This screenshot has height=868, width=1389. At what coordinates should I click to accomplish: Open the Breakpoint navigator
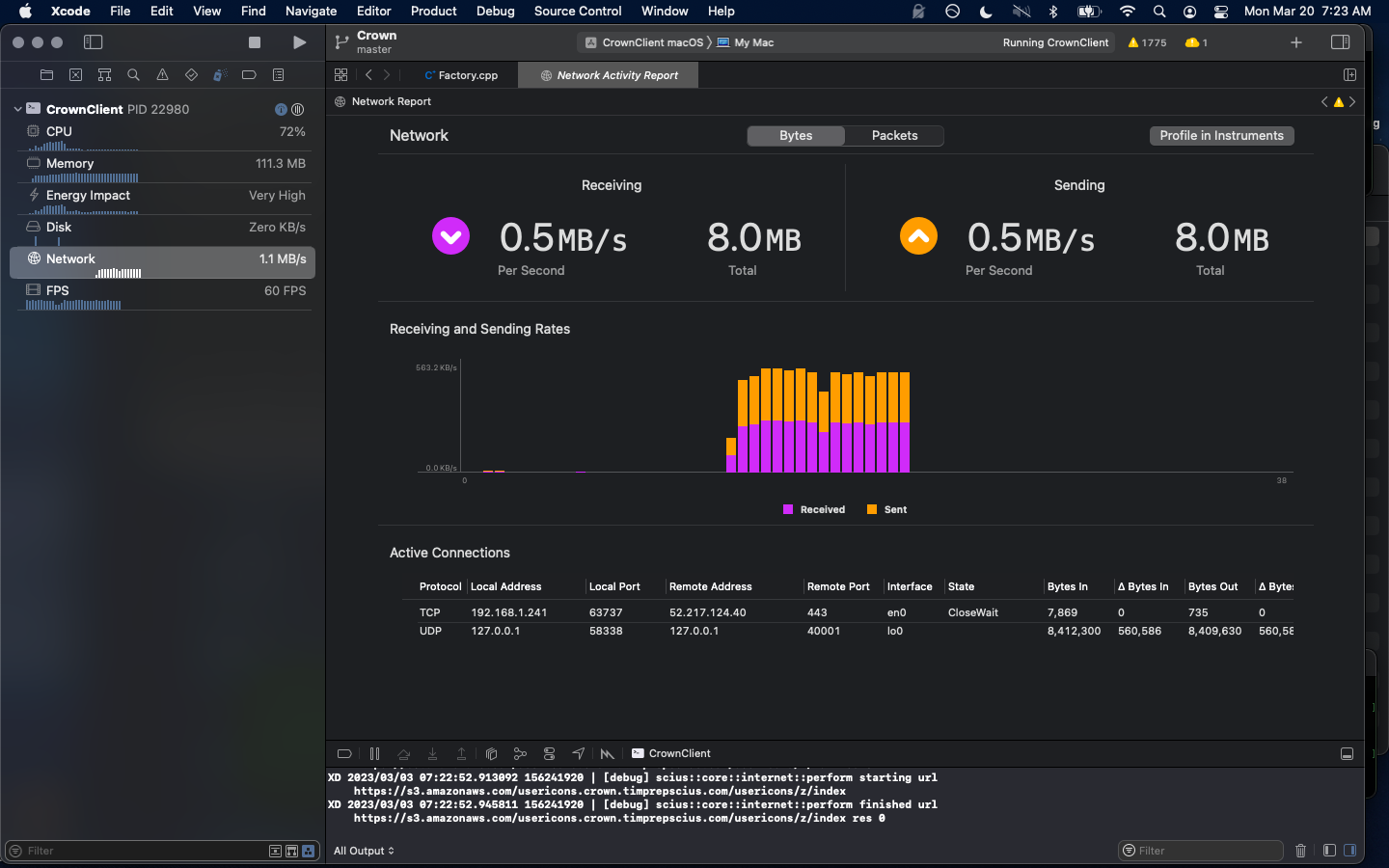click(x=249, y=75)
